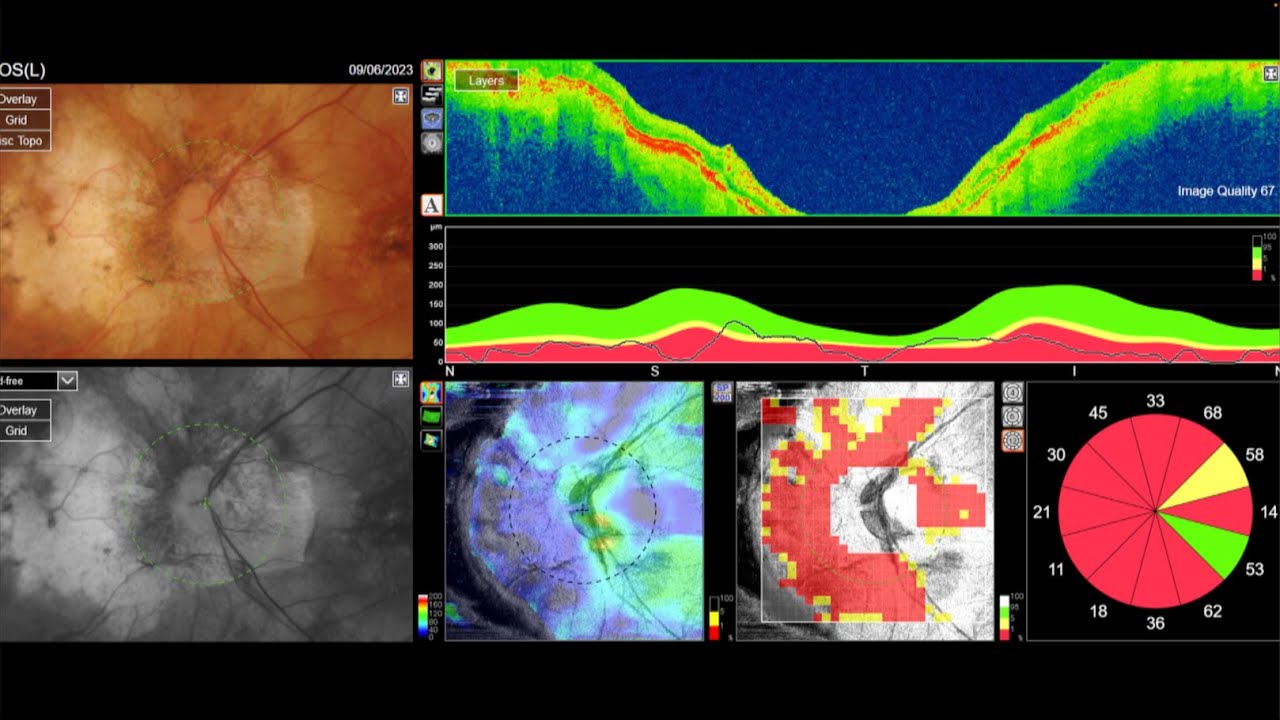1280x720 pixels.
Task: Toggle Disc Topo on the color fundus
Action: point(23,141)
